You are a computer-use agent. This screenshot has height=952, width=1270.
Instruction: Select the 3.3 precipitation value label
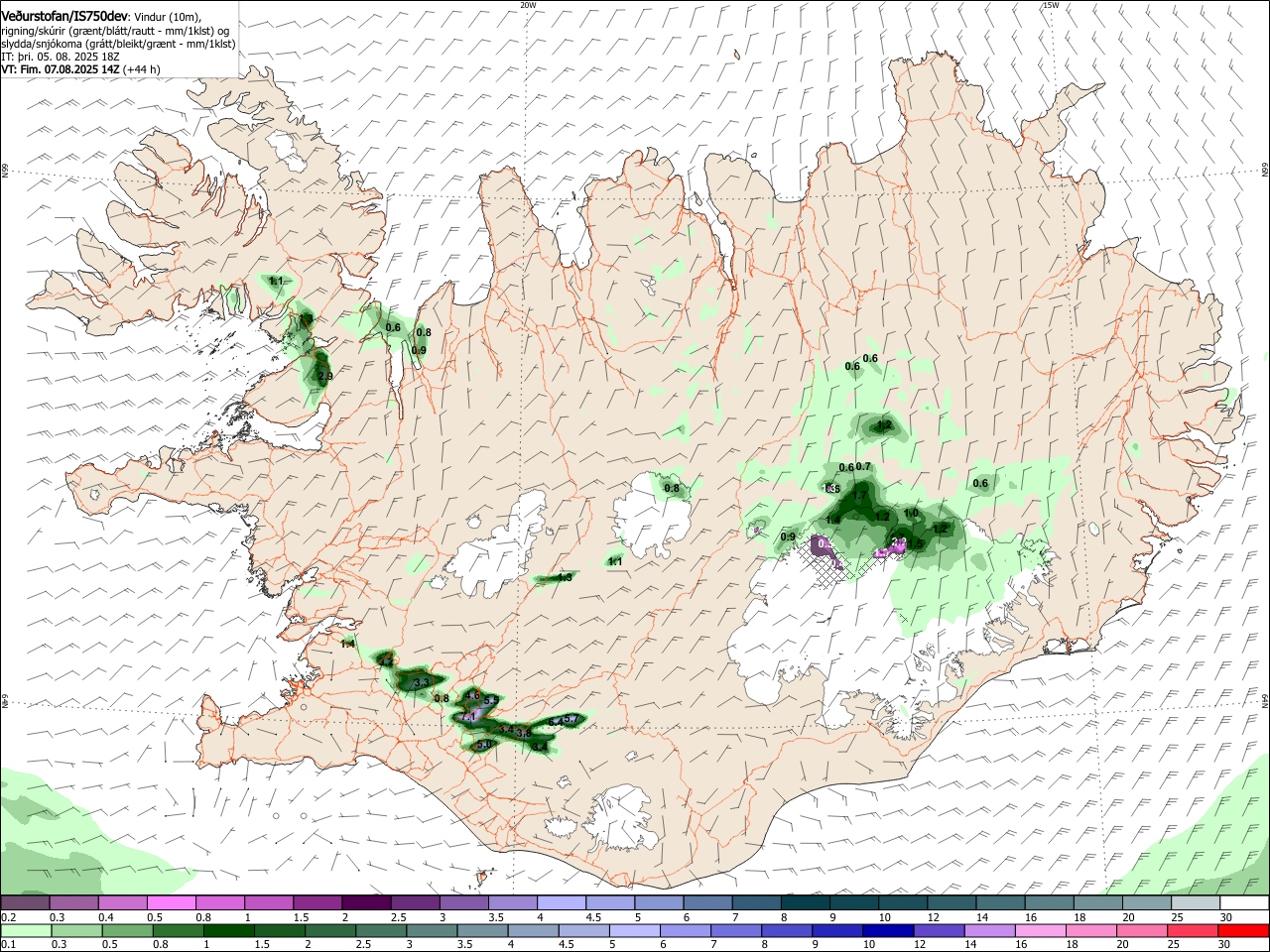pos(421,682)
